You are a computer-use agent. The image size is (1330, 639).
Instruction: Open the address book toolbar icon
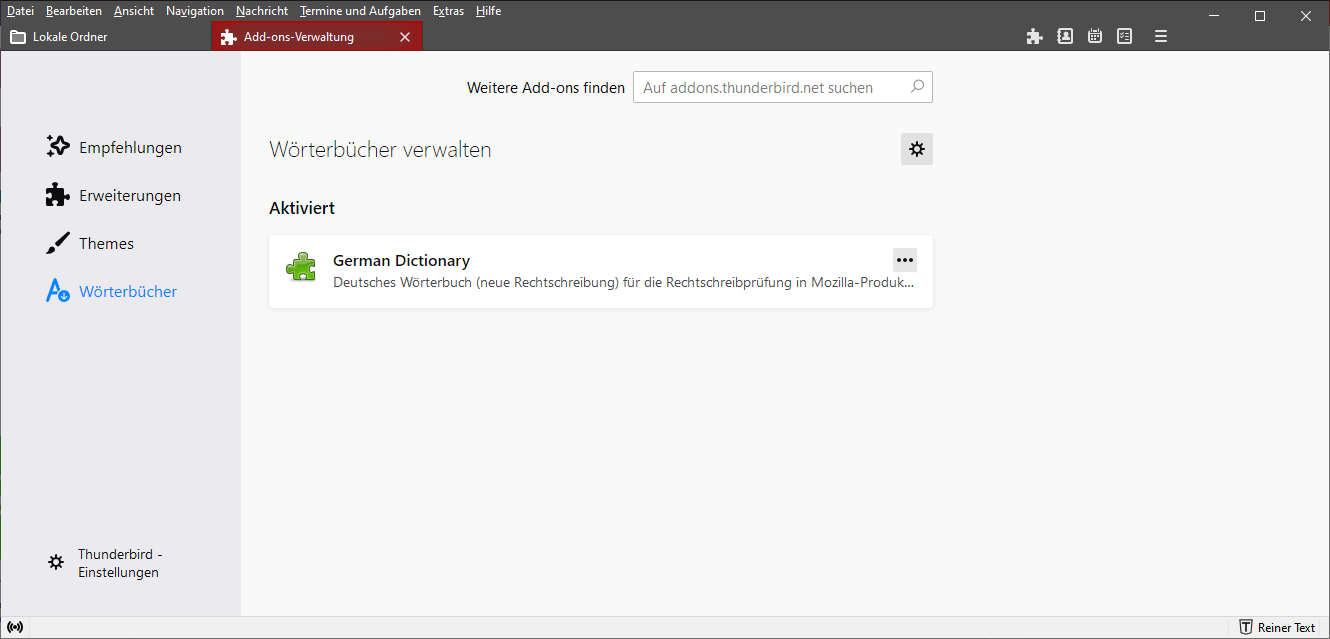[x=1065, y=36]
